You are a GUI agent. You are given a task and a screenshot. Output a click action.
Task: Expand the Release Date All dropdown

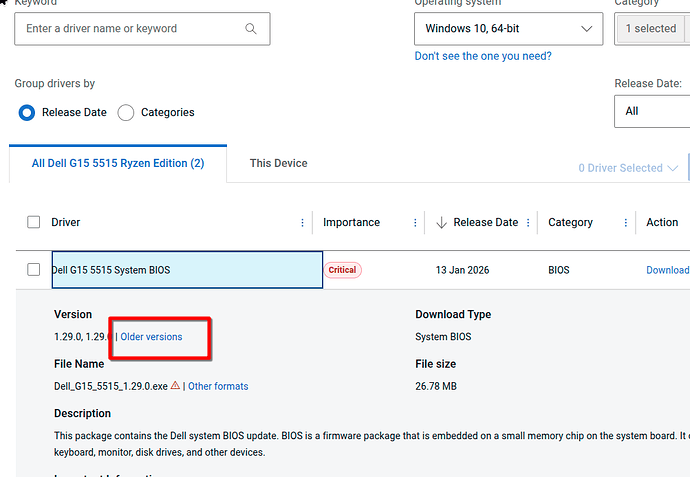click(651, 111)
